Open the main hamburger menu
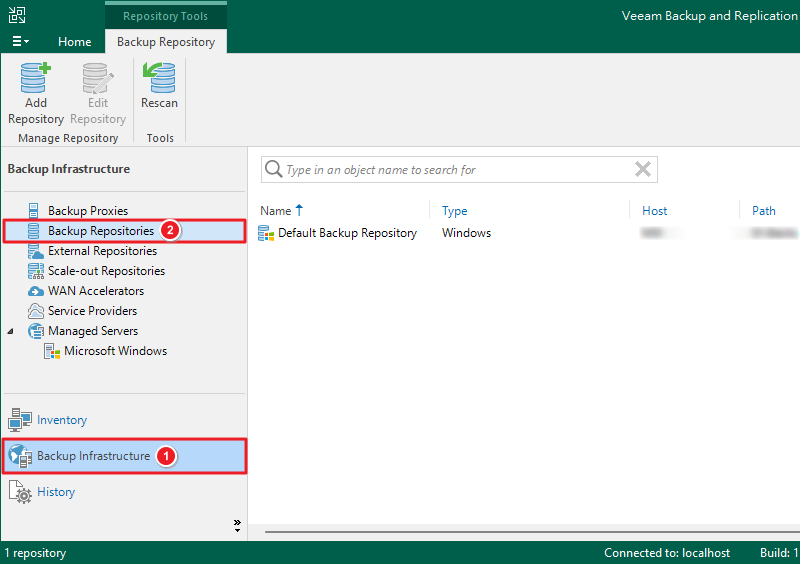 tap(20, 41)
